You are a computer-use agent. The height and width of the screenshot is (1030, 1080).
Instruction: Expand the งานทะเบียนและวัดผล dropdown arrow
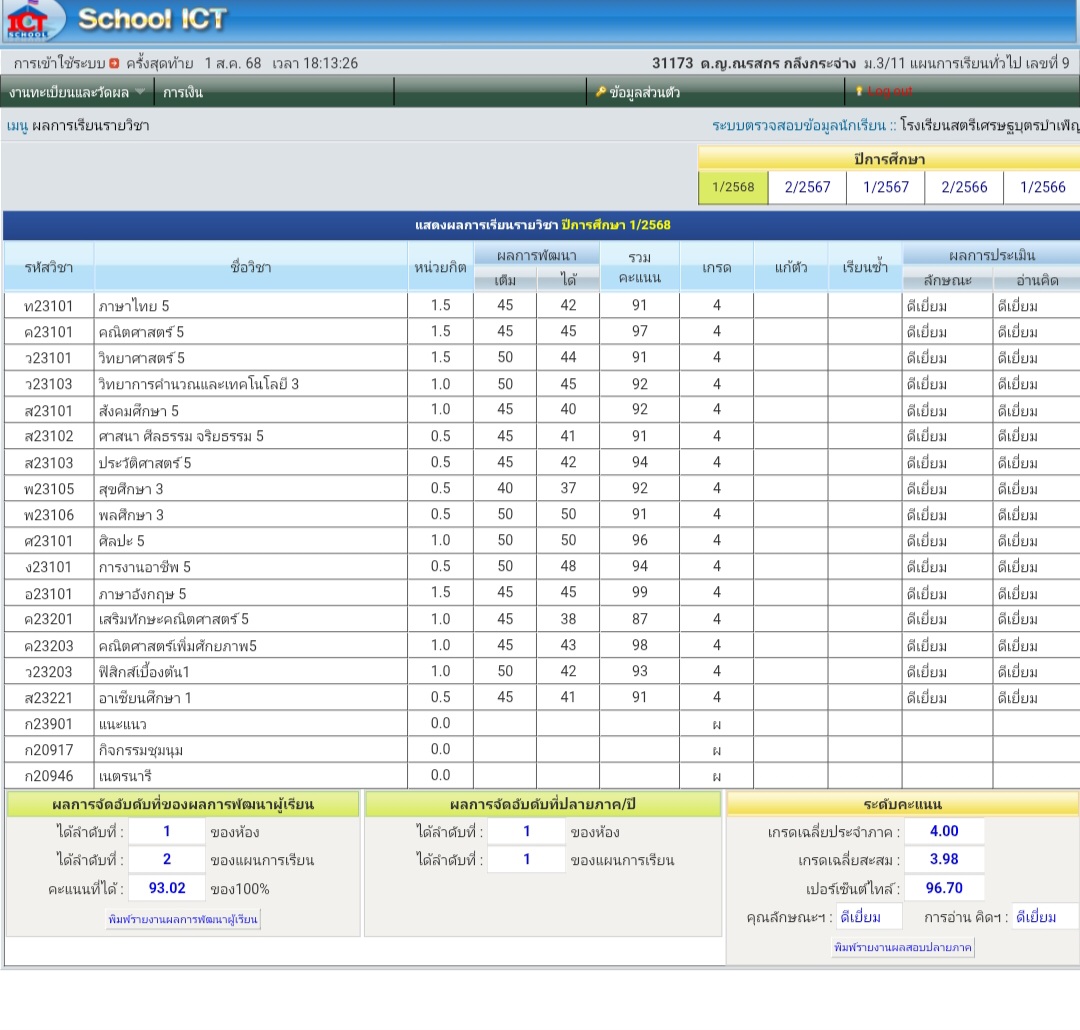pyautogui.click(x=140, y=92)
